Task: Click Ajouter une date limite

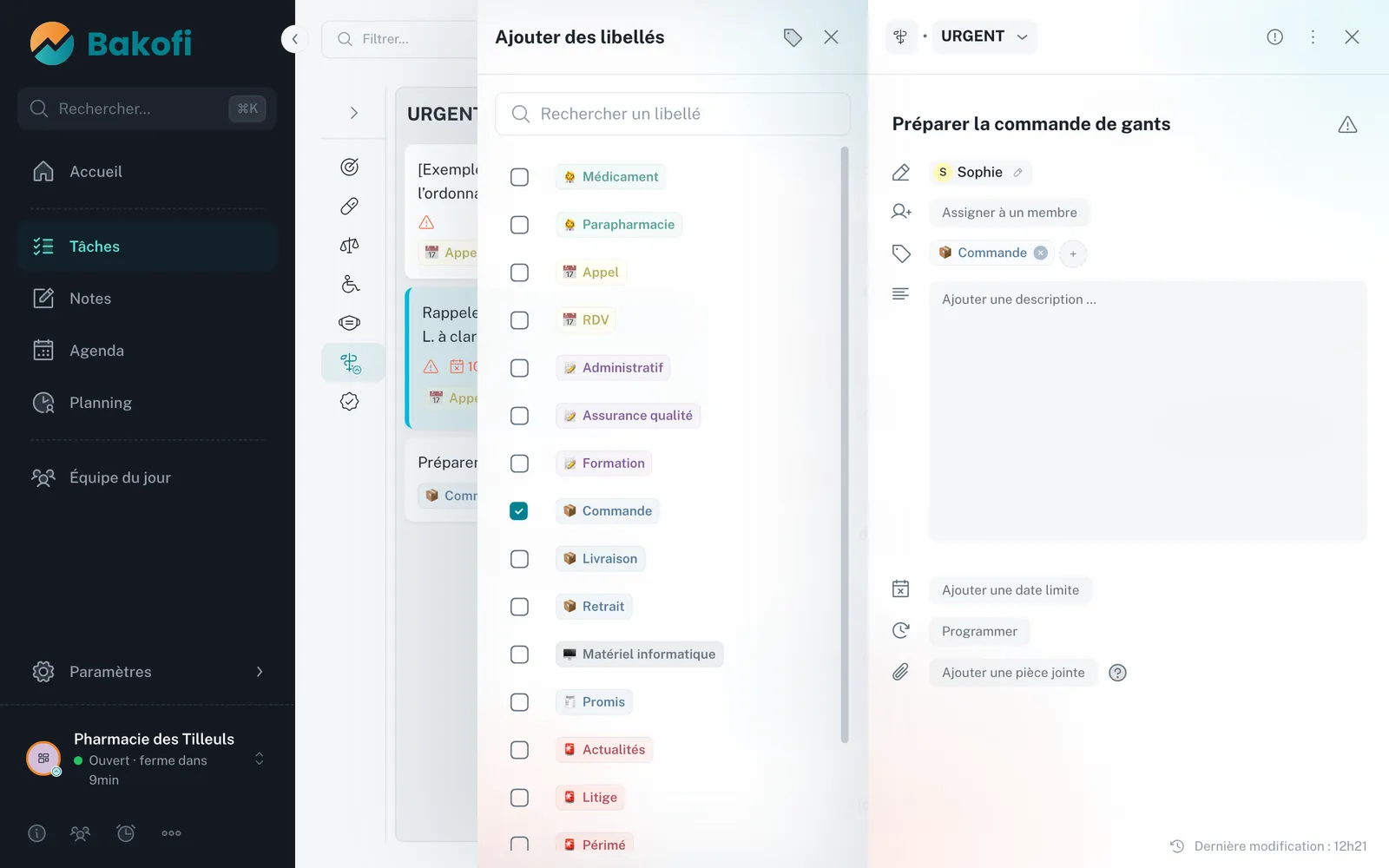Action: click(1010, 590)
